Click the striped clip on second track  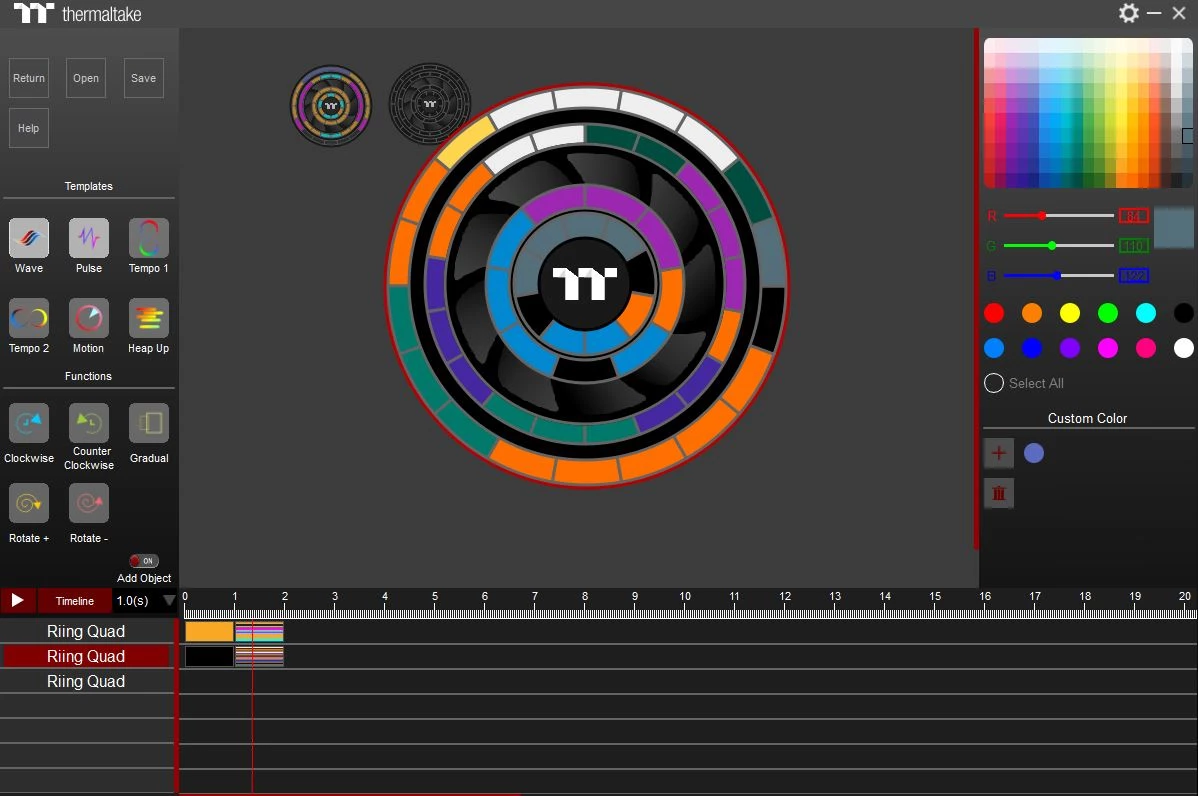click(x=260, y=656)
